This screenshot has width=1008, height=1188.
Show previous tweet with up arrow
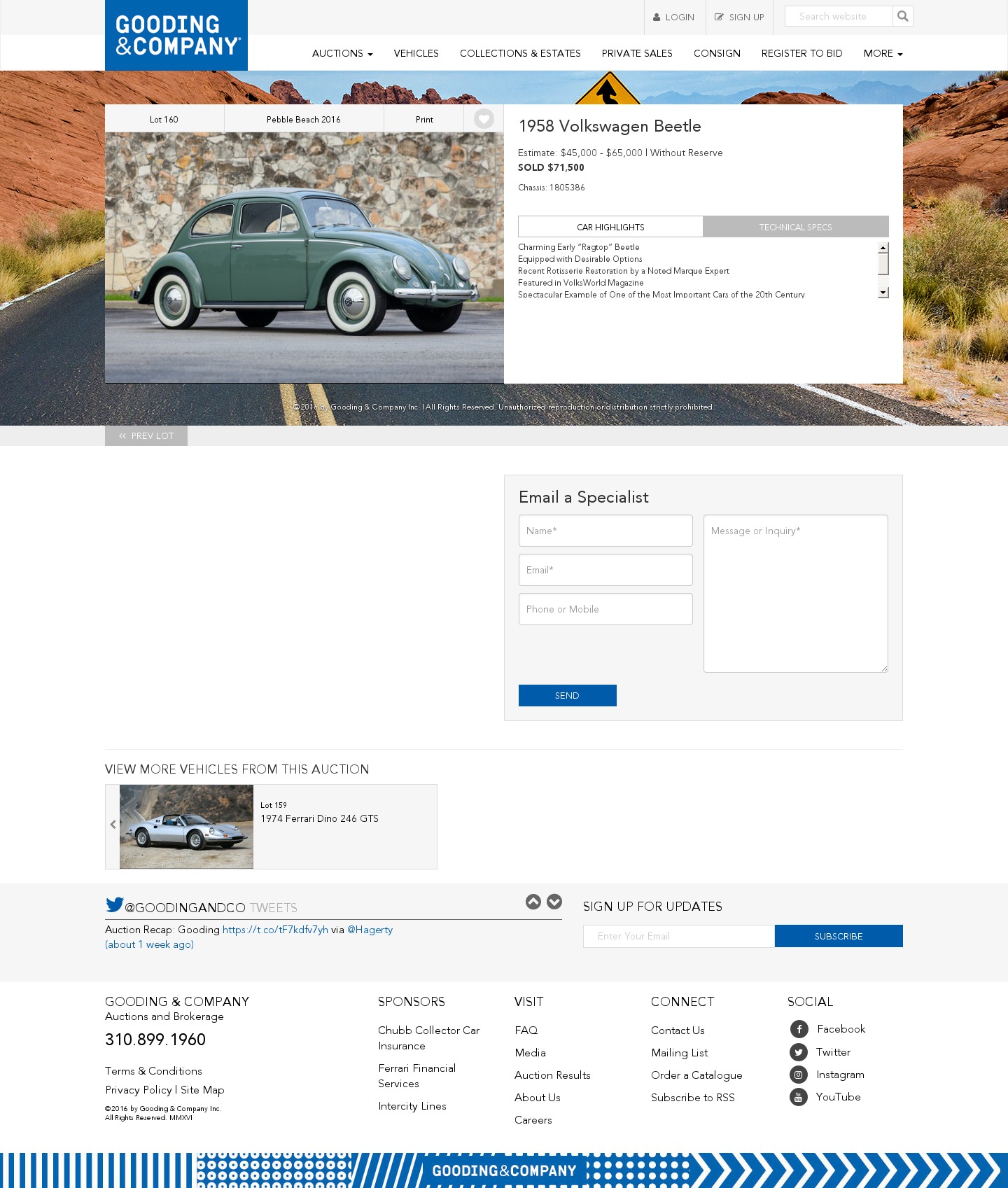tap(533, 902)
